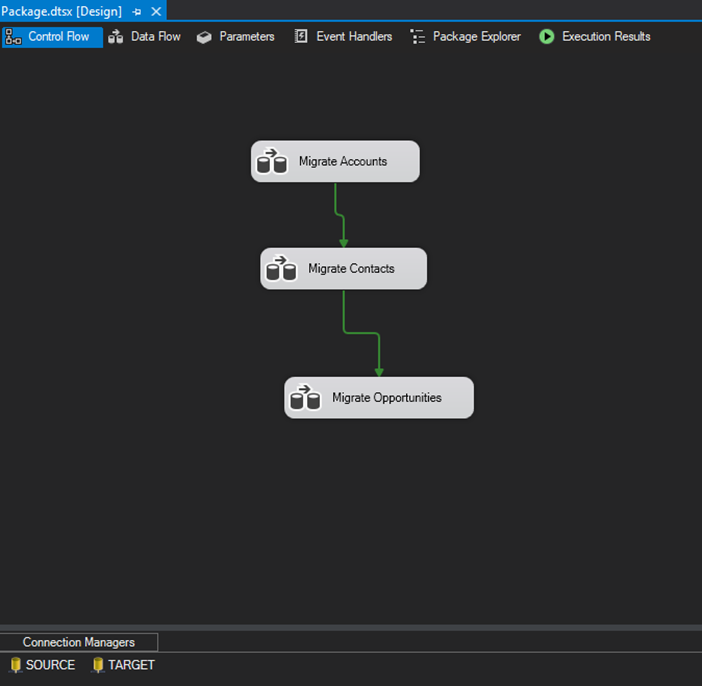Open the Package Explorer tab

click(x=466, y=37)
